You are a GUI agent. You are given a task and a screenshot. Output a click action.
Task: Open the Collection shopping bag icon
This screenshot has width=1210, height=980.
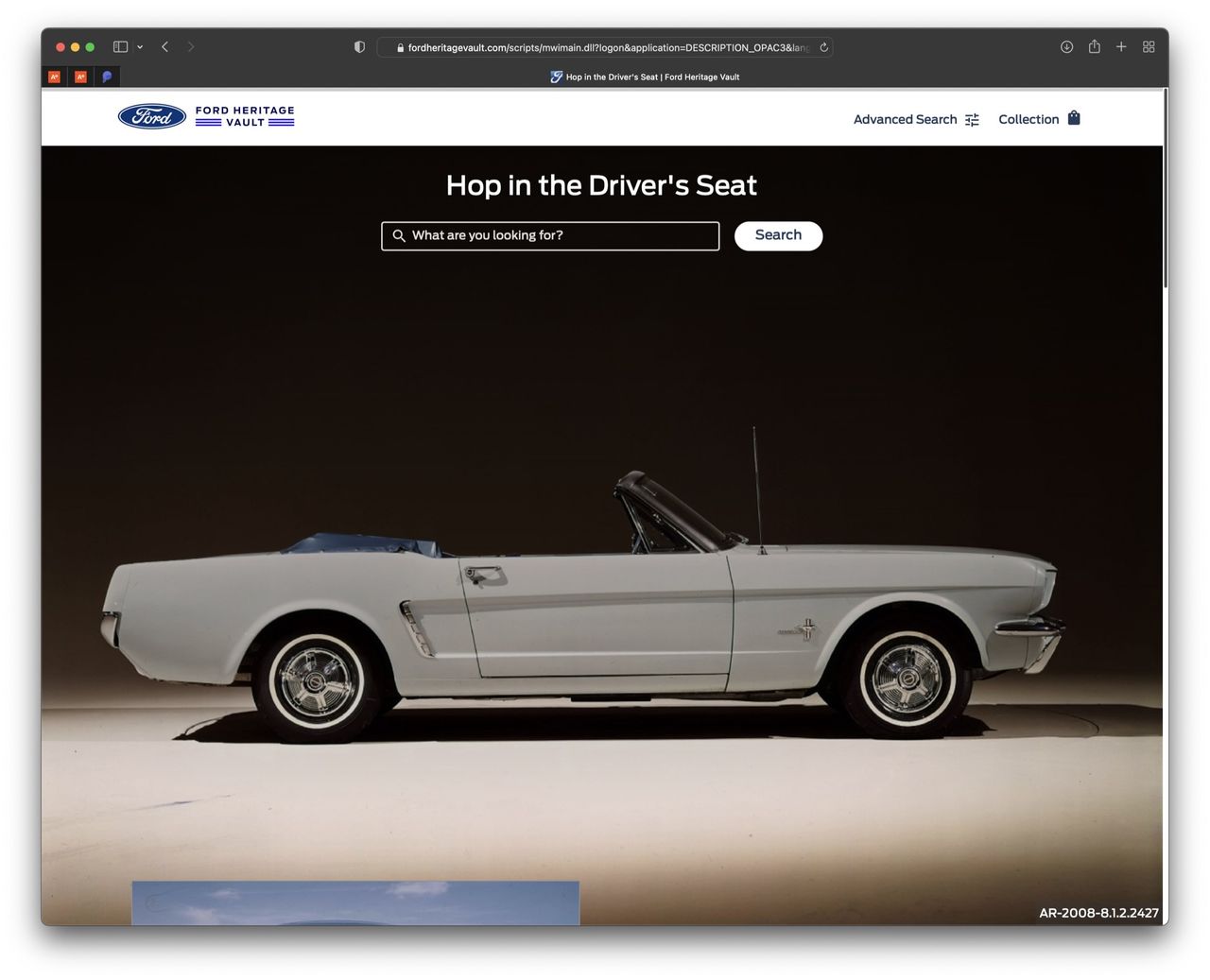pos(1073,117)
